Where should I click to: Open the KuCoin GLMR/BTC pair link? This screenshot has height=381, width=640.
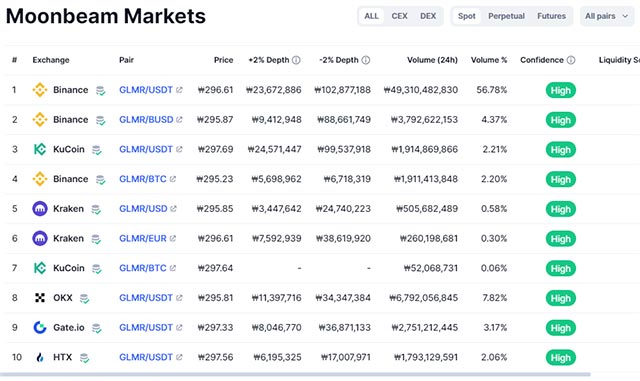[143, 268]
